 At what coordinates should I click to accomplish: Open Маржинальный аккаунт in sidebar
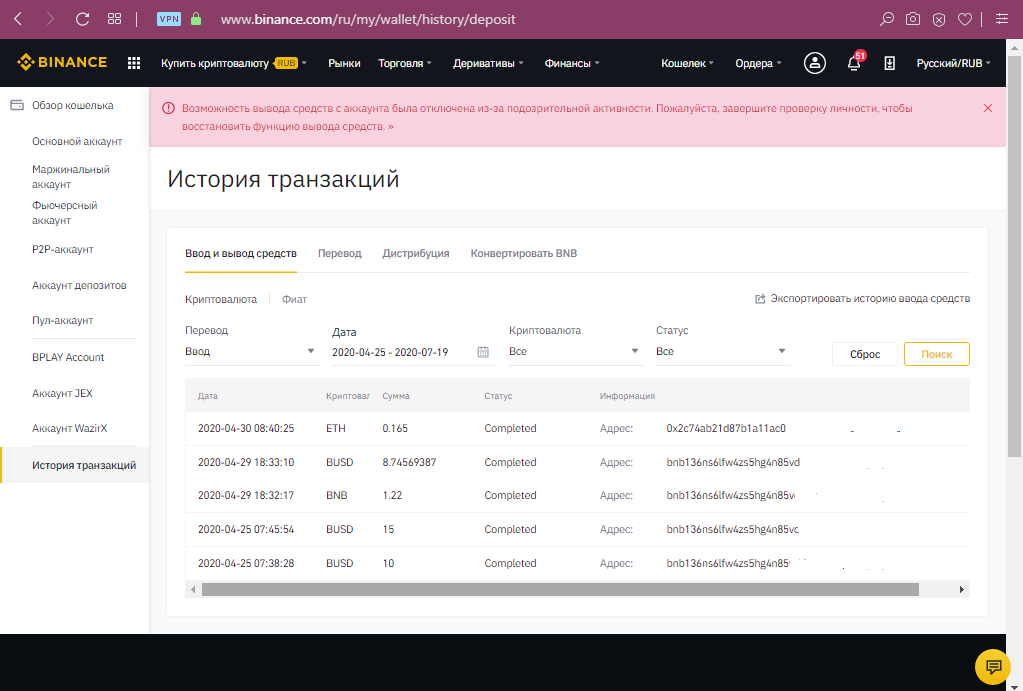pos(70,177)
